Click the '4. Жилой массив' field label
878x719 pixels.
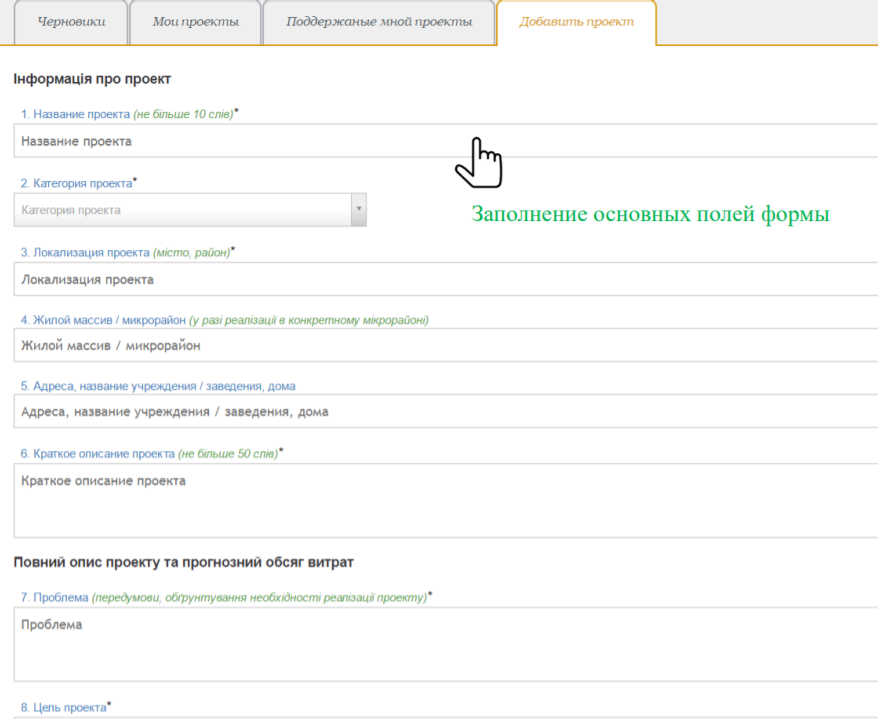coord(103,320)
